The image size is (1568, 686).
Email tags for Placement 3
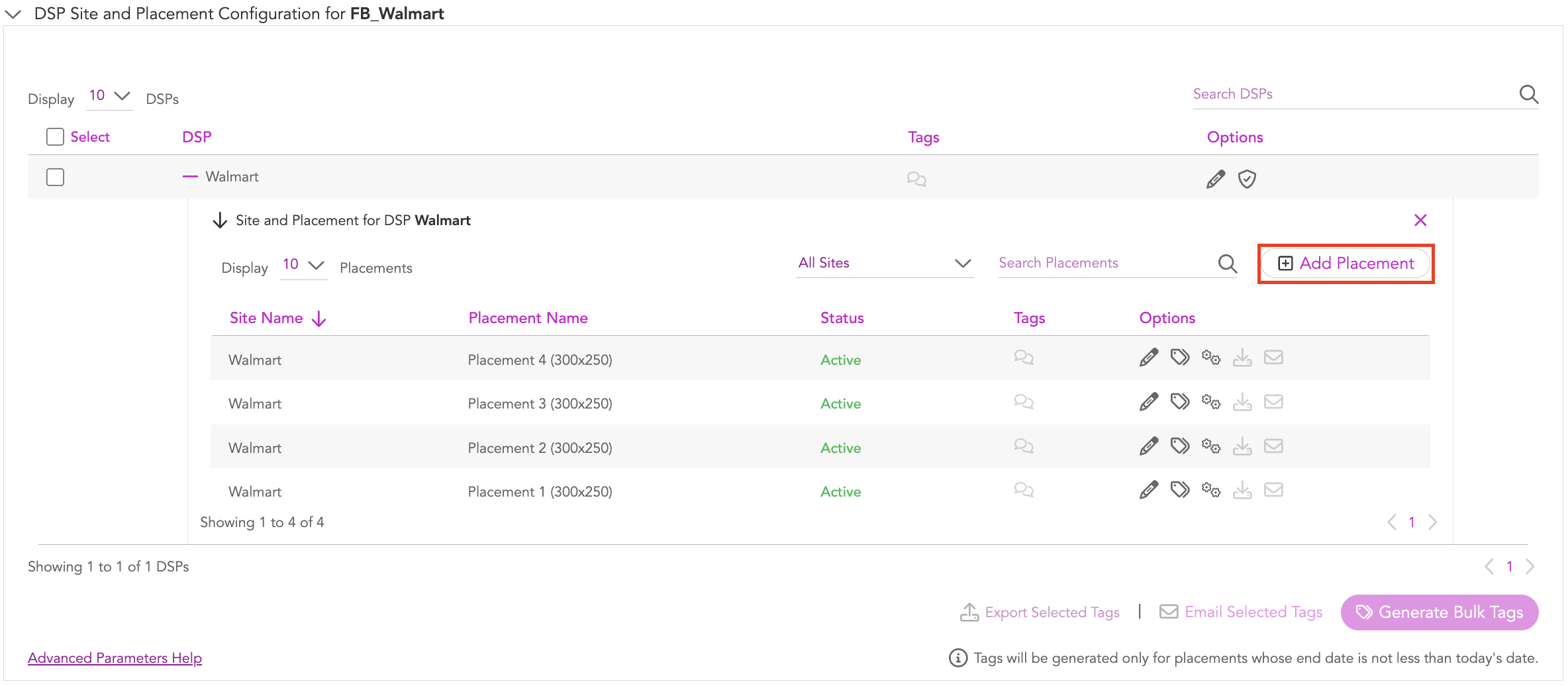(1273, 402)
